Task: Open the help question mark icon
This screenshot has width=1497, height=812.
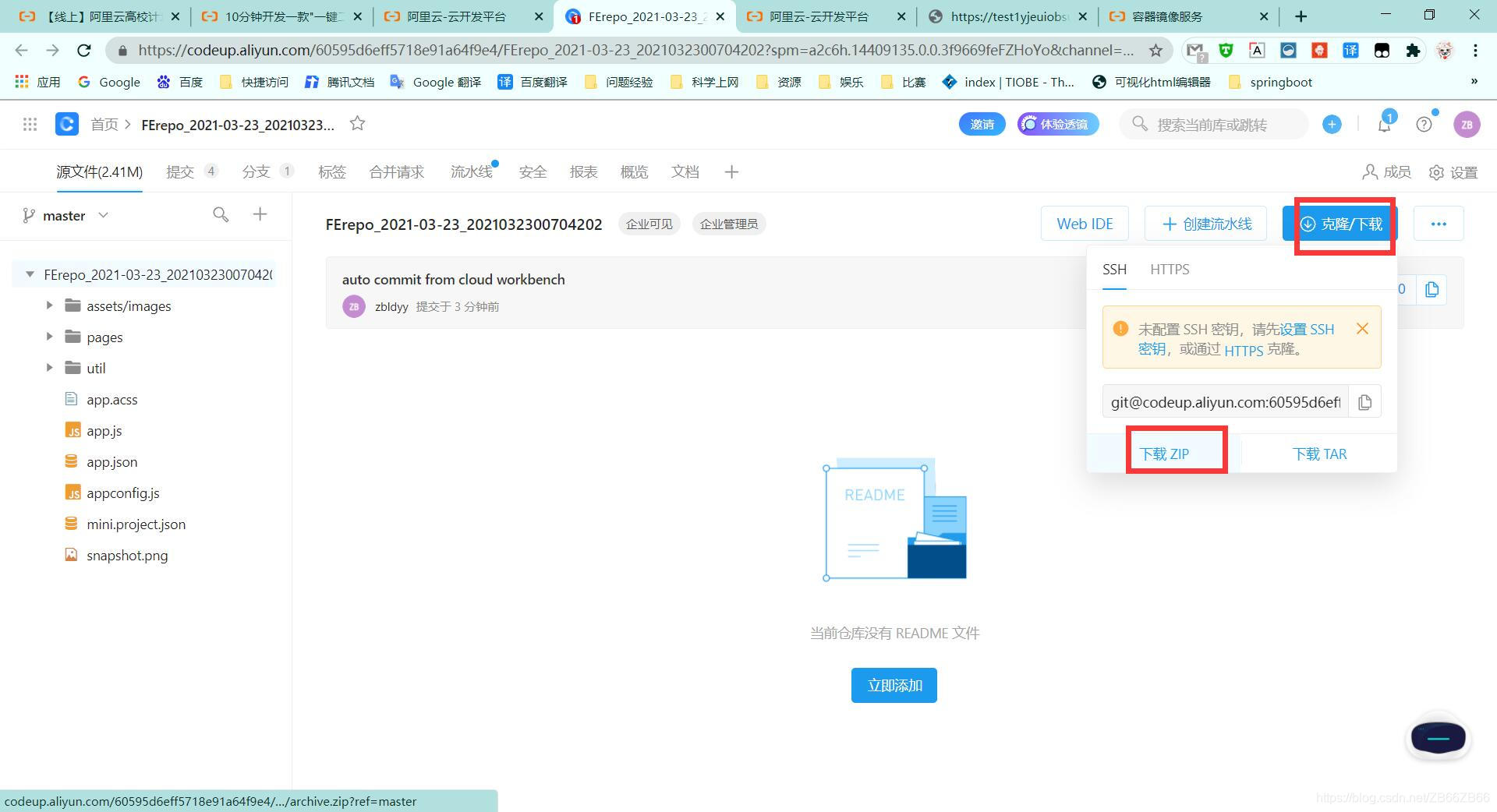Action: coord(1424,124)
